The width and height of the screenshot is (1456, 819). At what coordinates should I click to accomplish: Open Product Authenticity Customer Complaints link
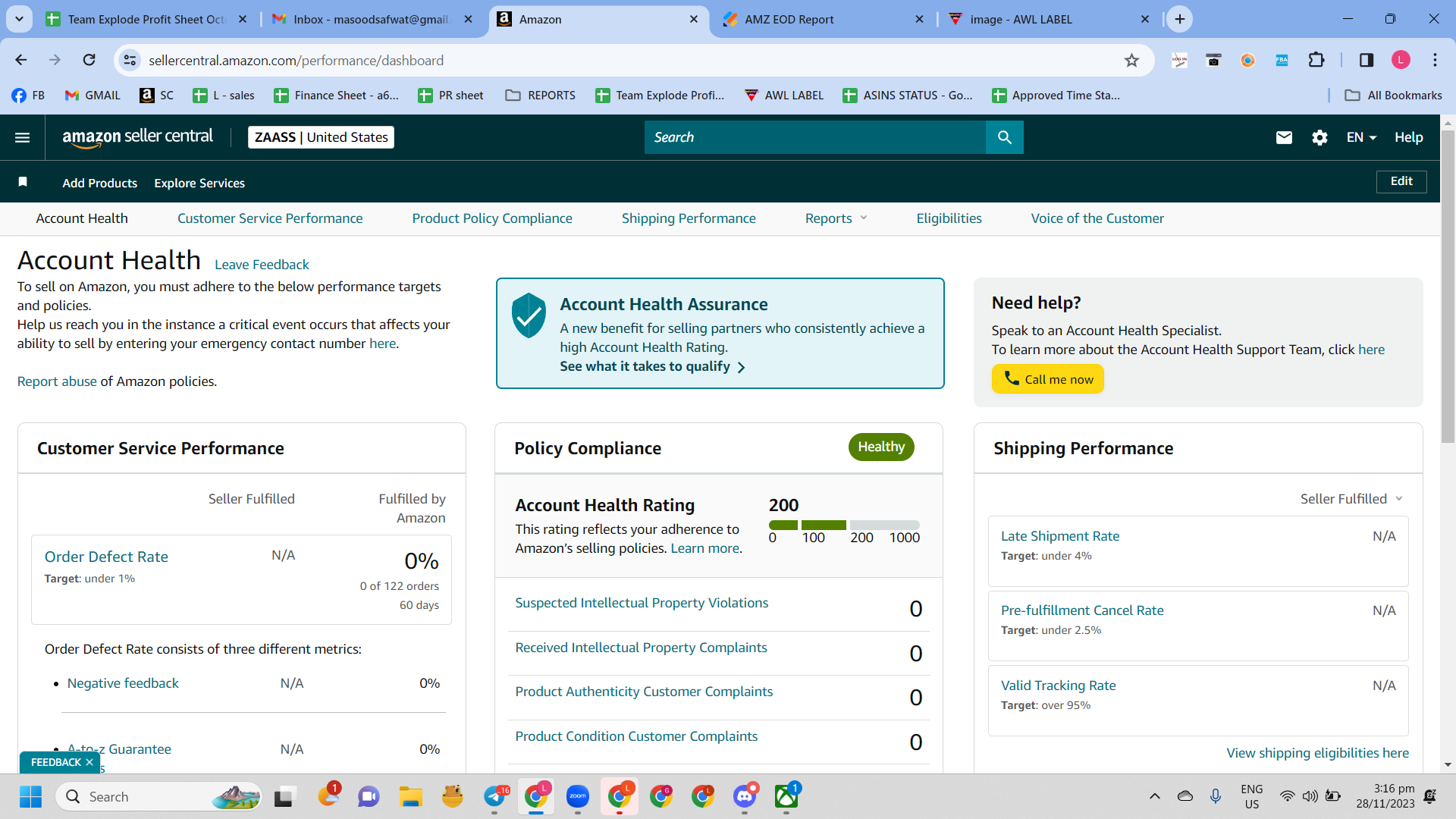coord(644,692)
